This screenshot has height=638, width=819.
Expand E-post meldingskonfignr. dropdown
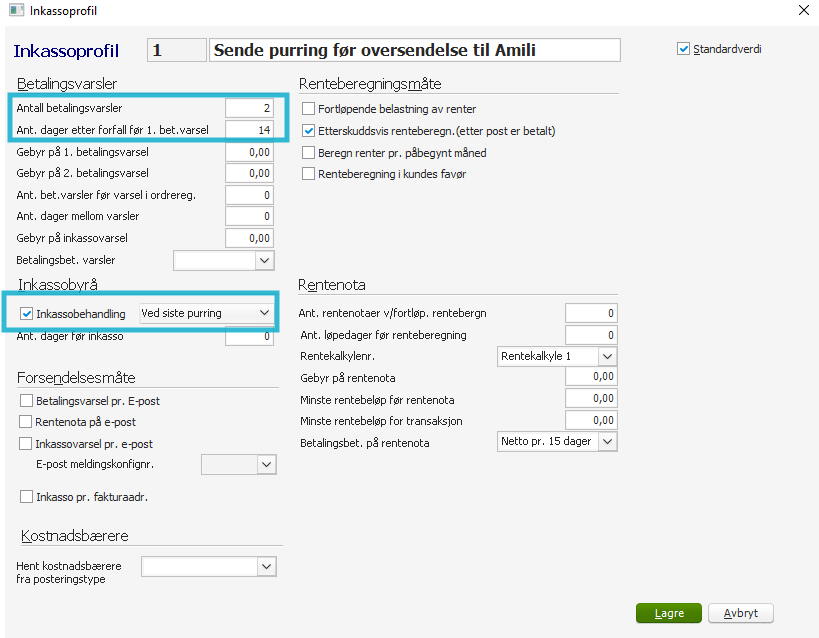[x=266, y=465]
